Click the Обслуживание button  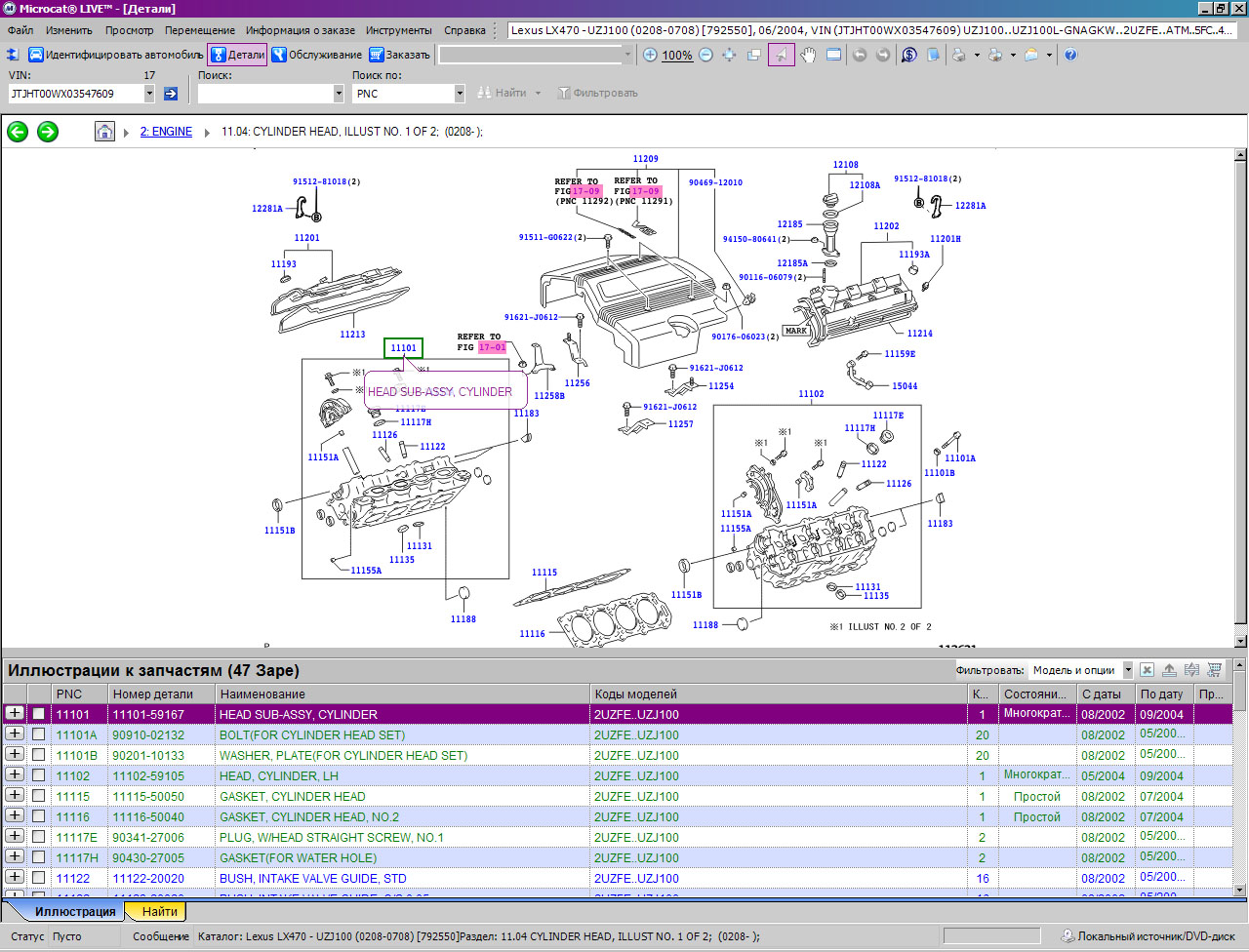point(316,56)
